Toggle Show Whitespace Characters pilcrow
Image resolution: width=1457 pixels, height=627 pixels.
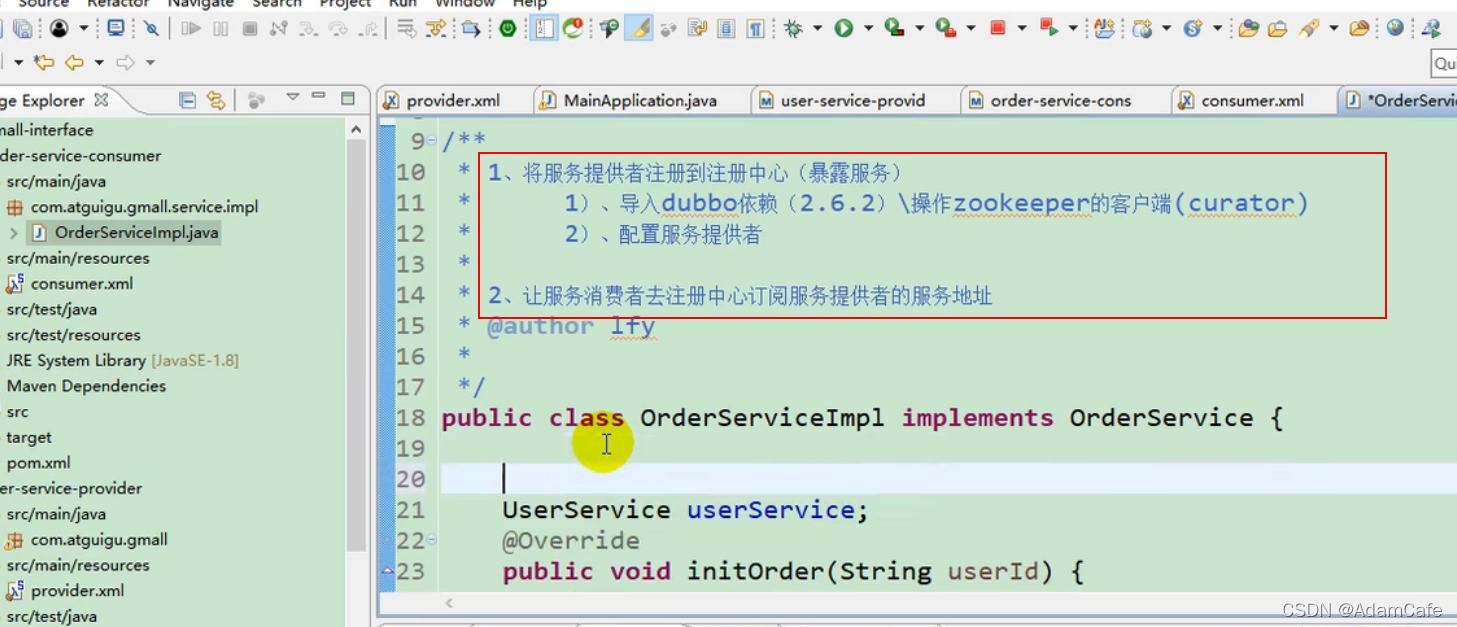tap(756, 29)
